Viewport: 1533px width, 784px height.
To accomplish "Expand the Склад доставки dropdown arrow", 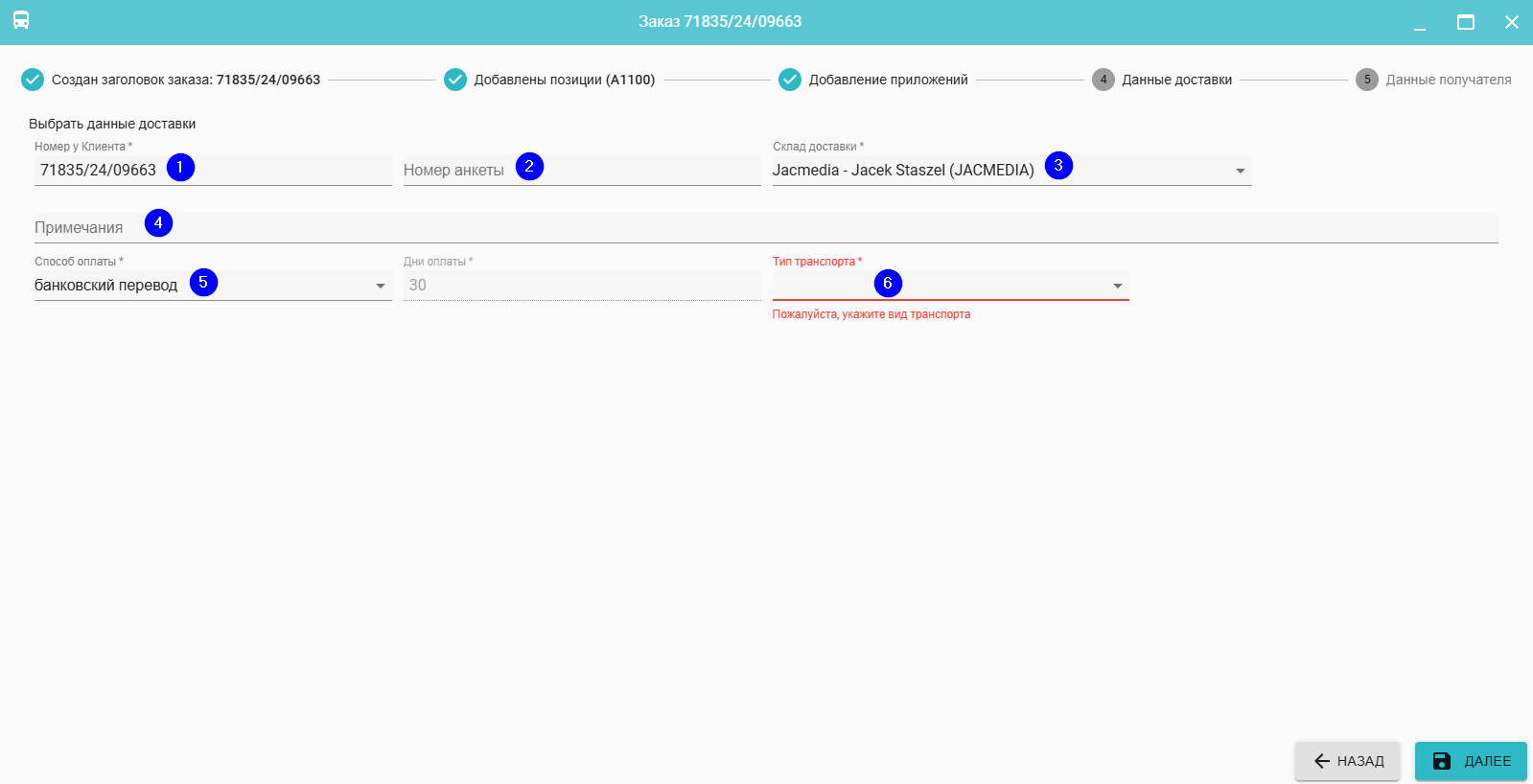I will [1241, 171].
